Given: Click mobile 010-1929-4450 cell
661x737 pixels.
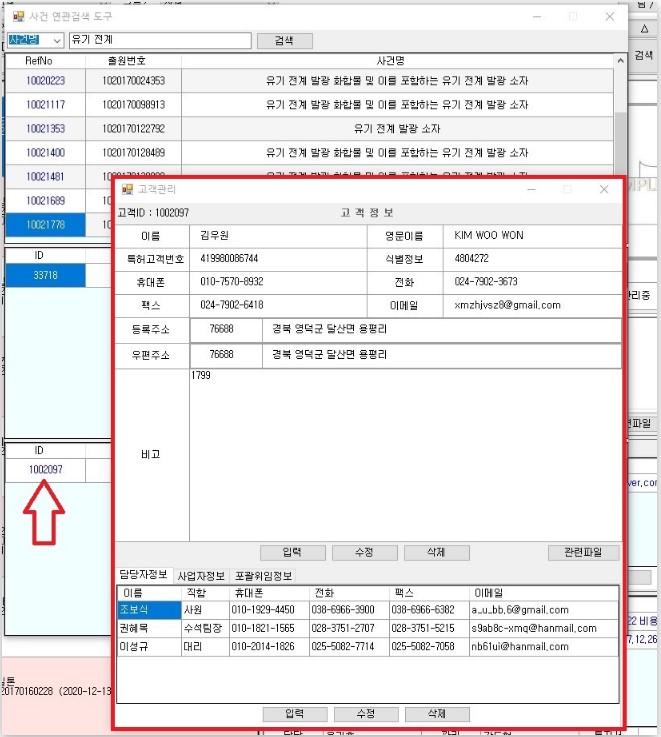Looking at the screenshot, I should click(269, 610).
